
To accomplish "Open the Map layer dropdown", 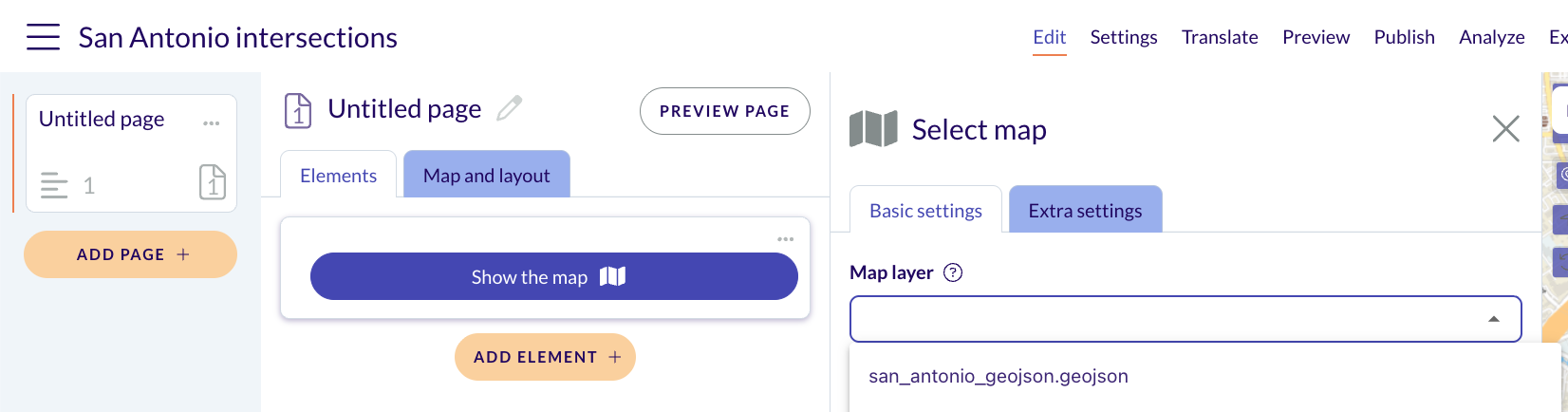I will click(1185, 319).
